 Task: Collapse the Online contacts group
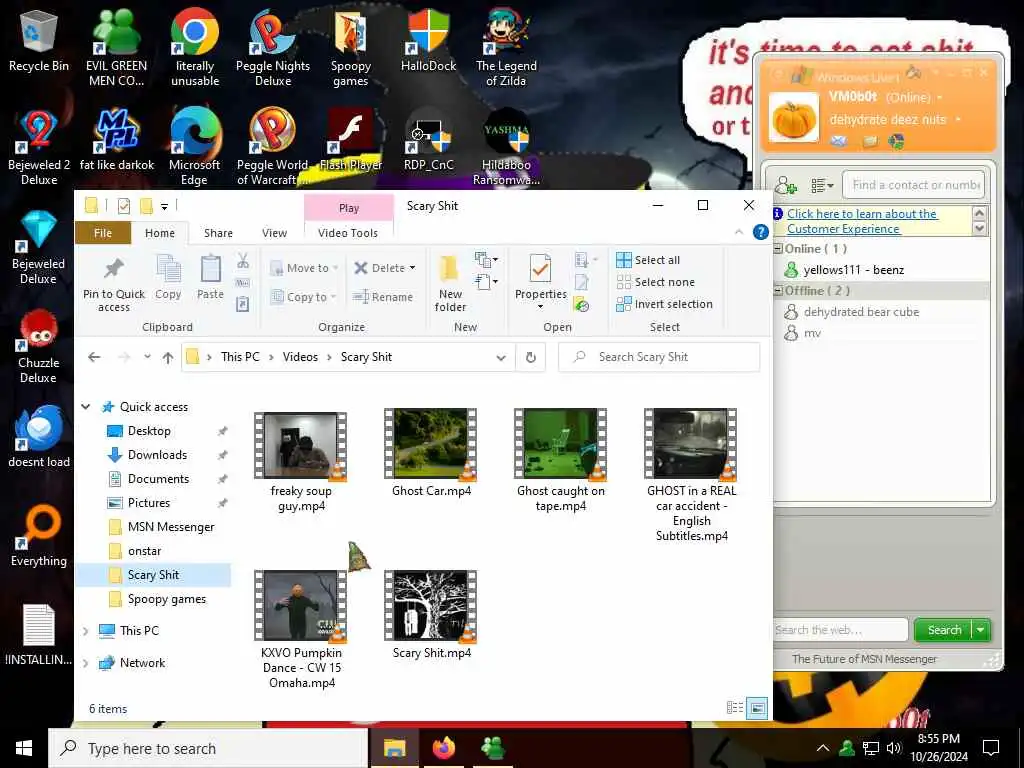778,249
